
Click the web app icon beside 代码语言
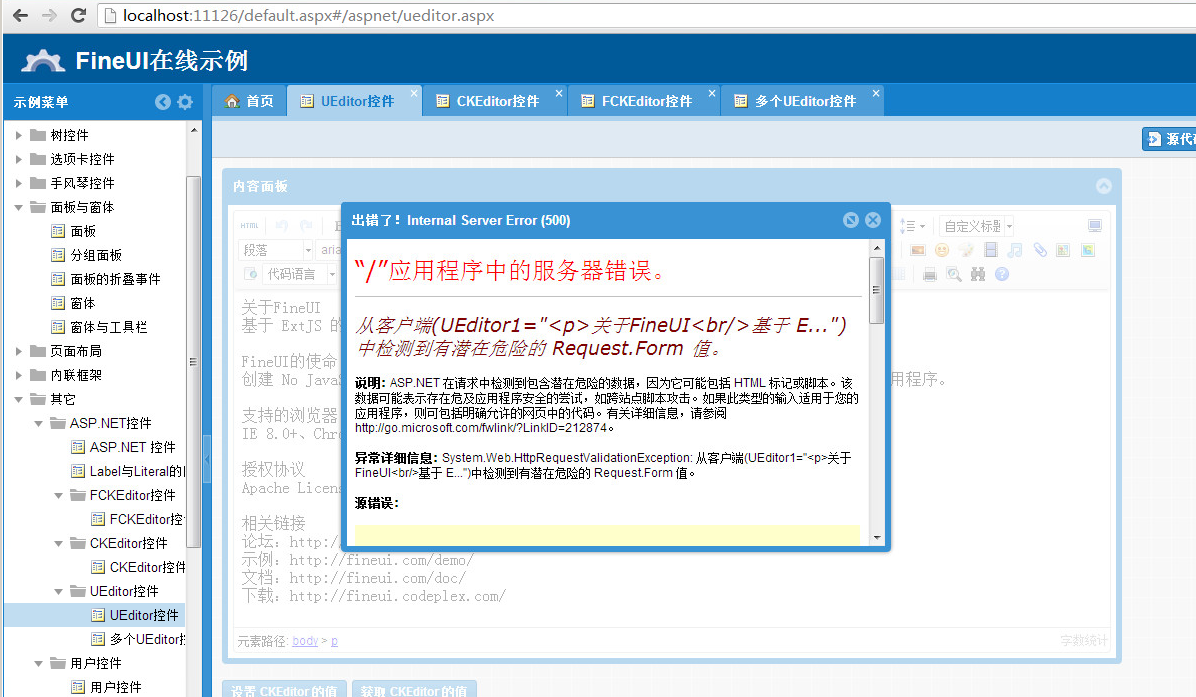(250, 274)
